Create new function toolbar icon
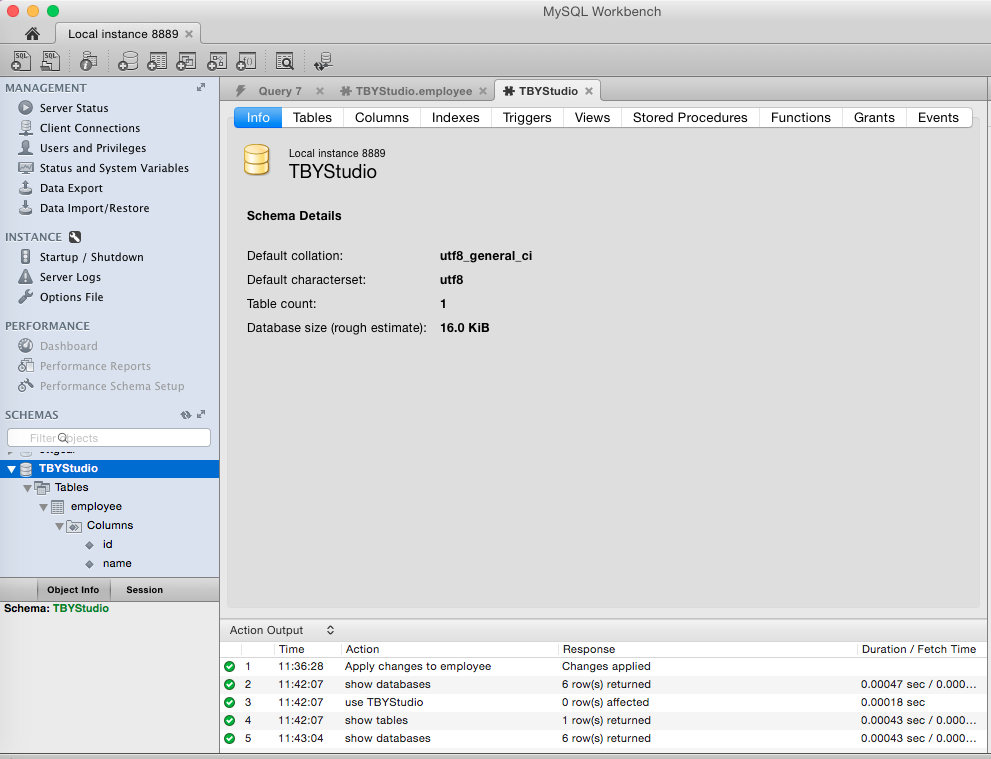Image resolution: width=991 pixels, height=759 pixels. pyautogui.click(x=246, y=61)
